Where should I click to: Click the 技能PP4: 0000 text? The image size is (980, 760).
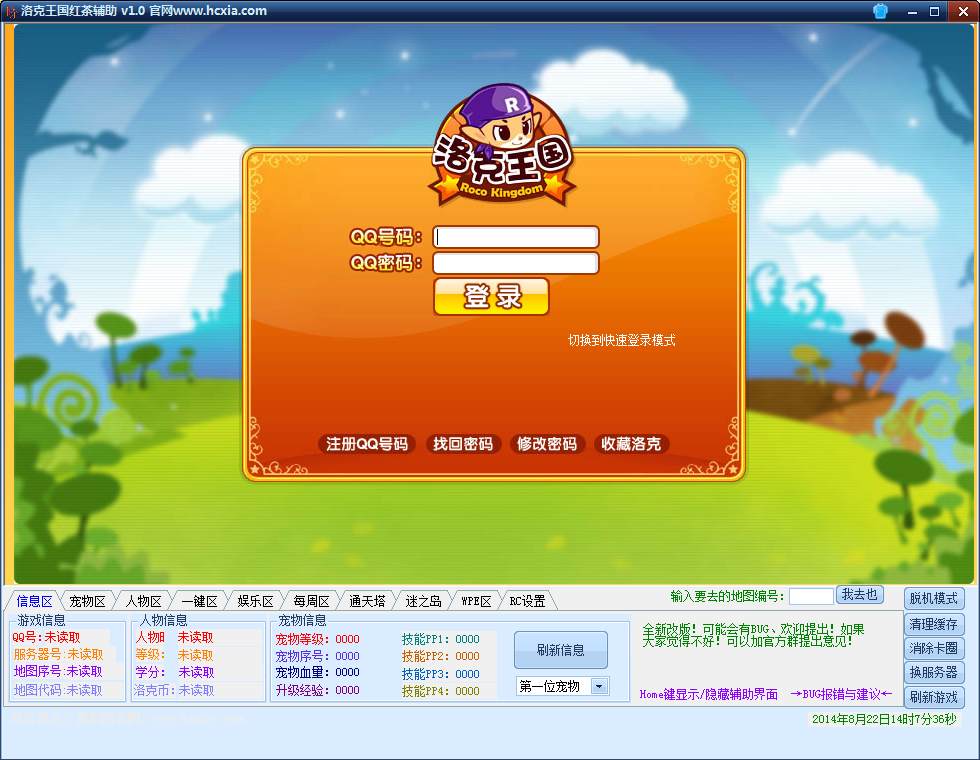click(441, 691)
